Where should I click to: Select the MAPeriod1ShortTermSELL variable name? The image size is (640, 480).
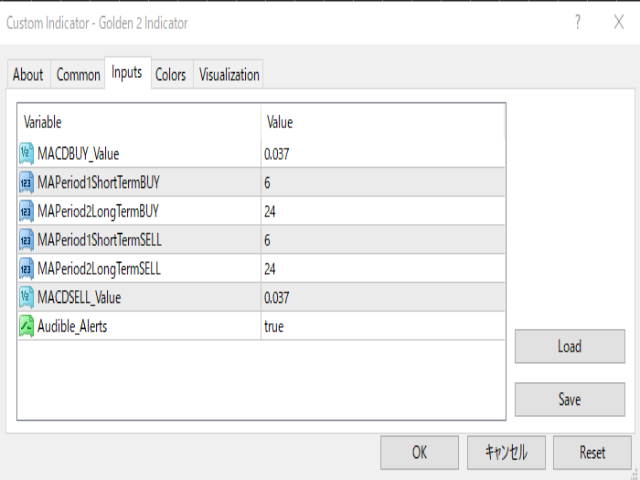(x=100, y=240)
